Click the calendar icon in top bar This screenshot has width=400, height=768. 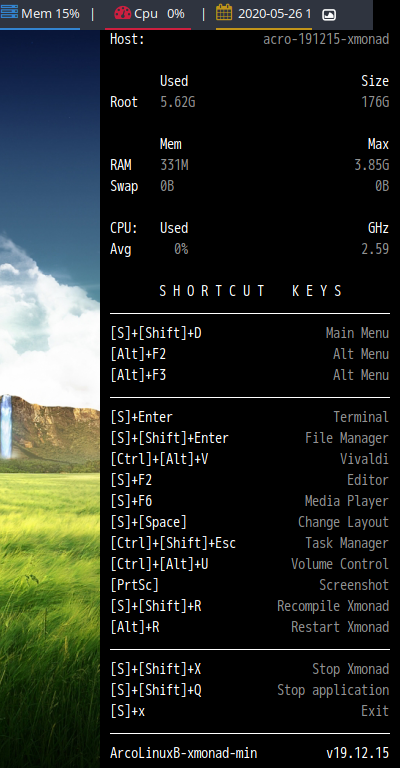224,13
